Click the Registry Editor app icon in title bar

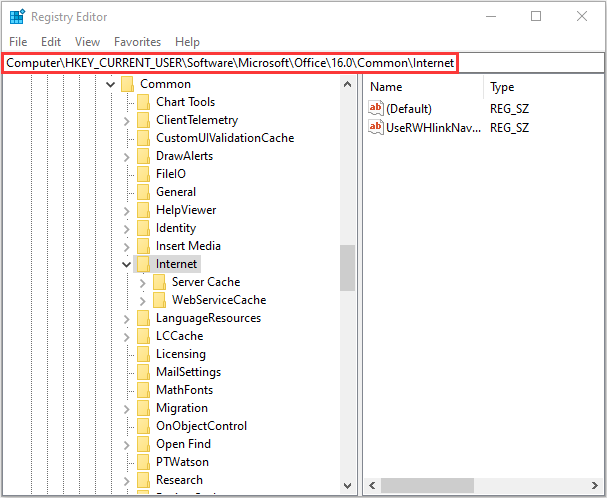pyautogui.click(x=17, y=17)
